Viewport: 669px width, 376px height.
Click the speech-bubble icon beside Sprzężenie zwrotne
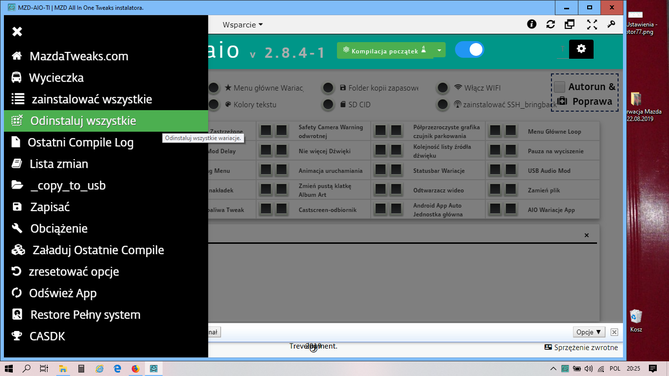548,347
